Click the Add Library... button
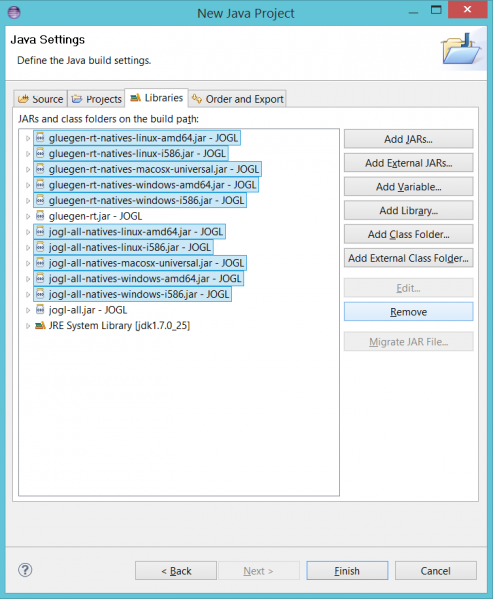The image size is (493, 599). (x=408, y=210)
